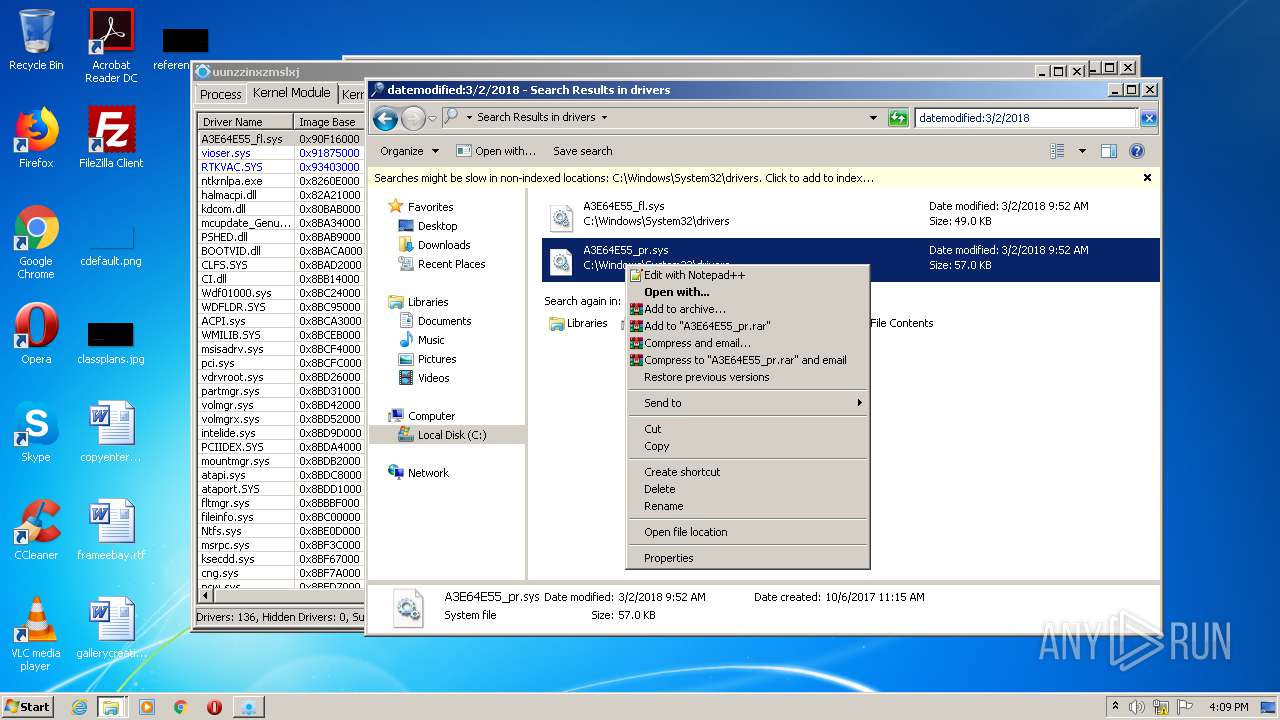The width and height of the screenshot is (1280, 720).
Task: Choose Cut from the context menu
Action: click(747, 429)
